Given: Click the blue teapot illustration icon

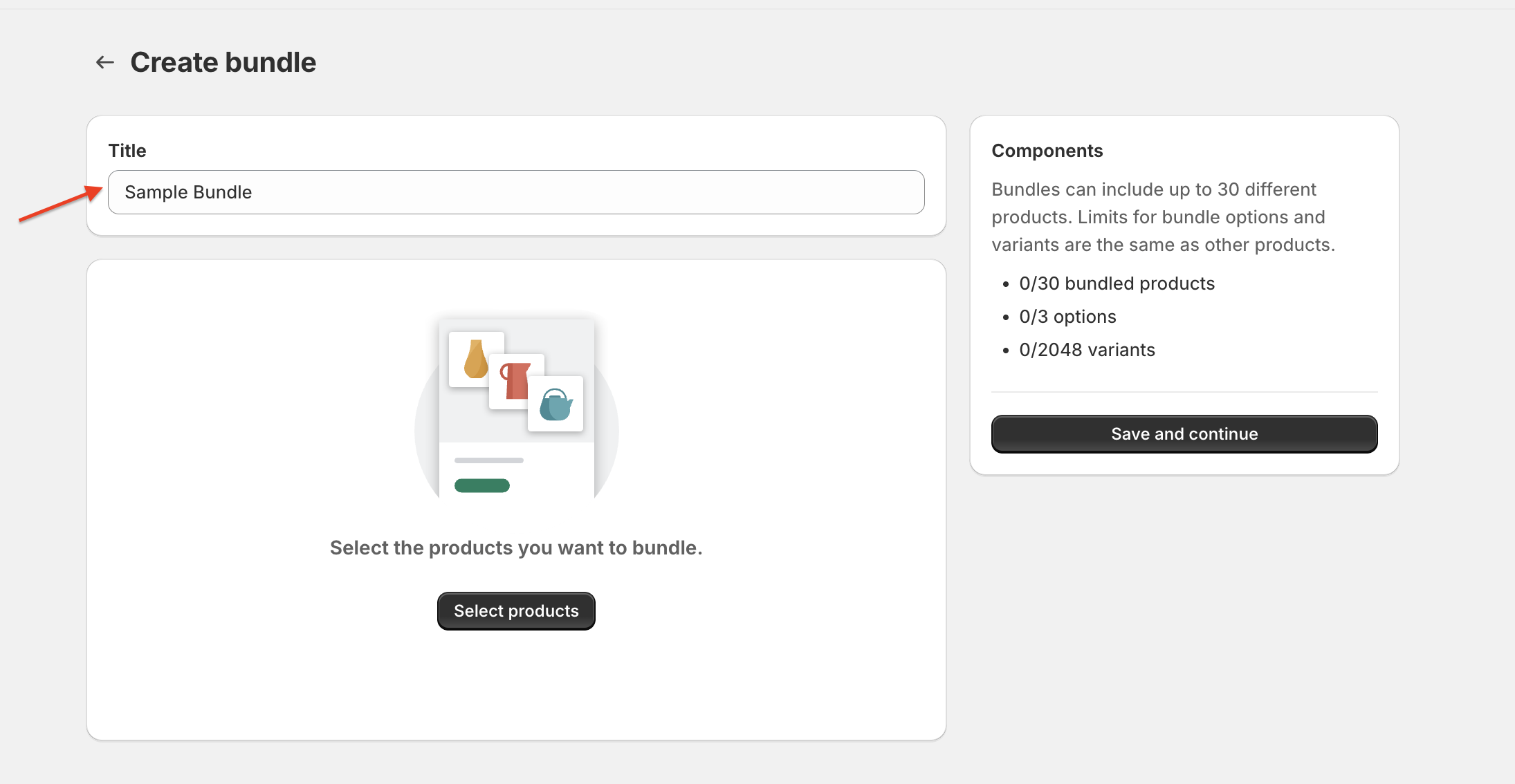Looking at the screenshot, I should point(555,404).
